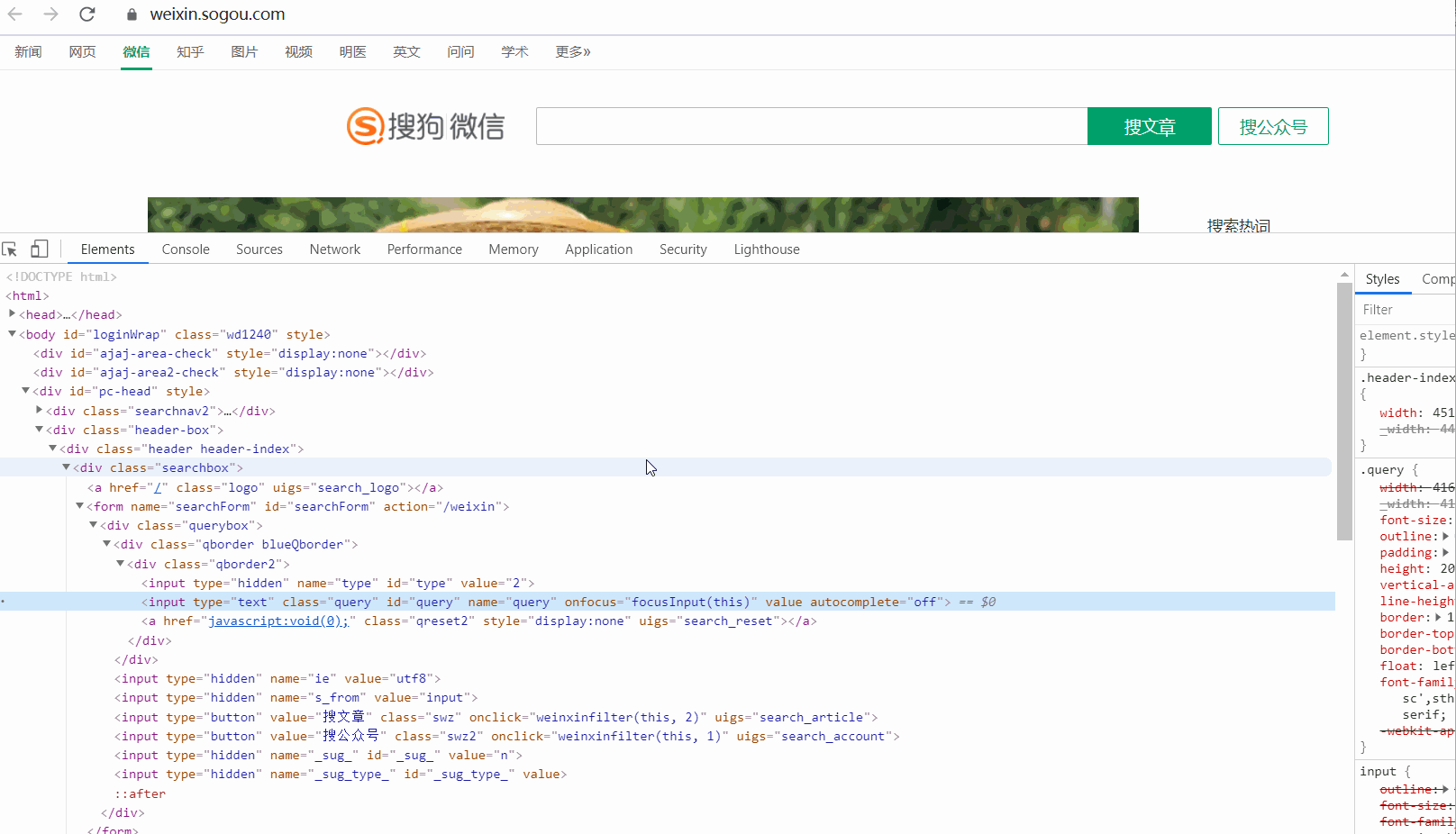1456x834 pixels.
Task: Expand 更多 navigation menu
Action: (573, 51)
